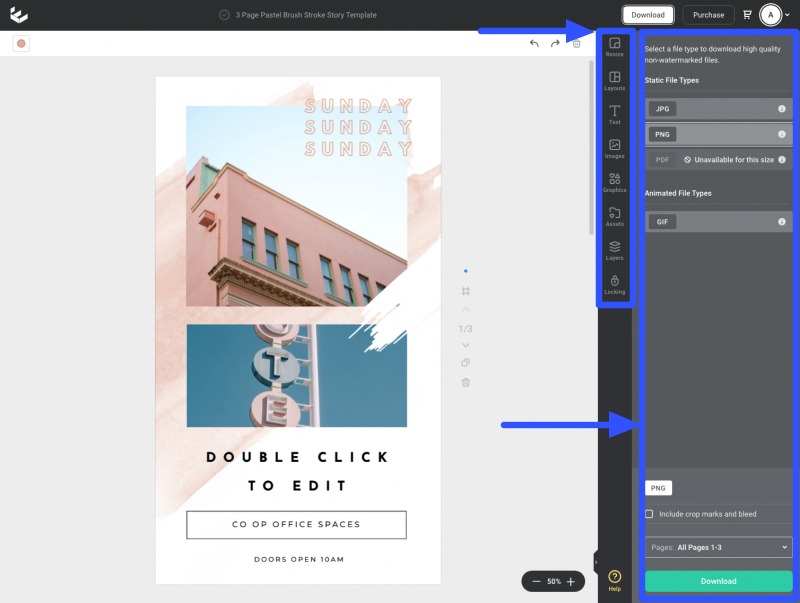Click the shopping cart icon
Viewport: 800px width, 603px height.
[747, 15]
